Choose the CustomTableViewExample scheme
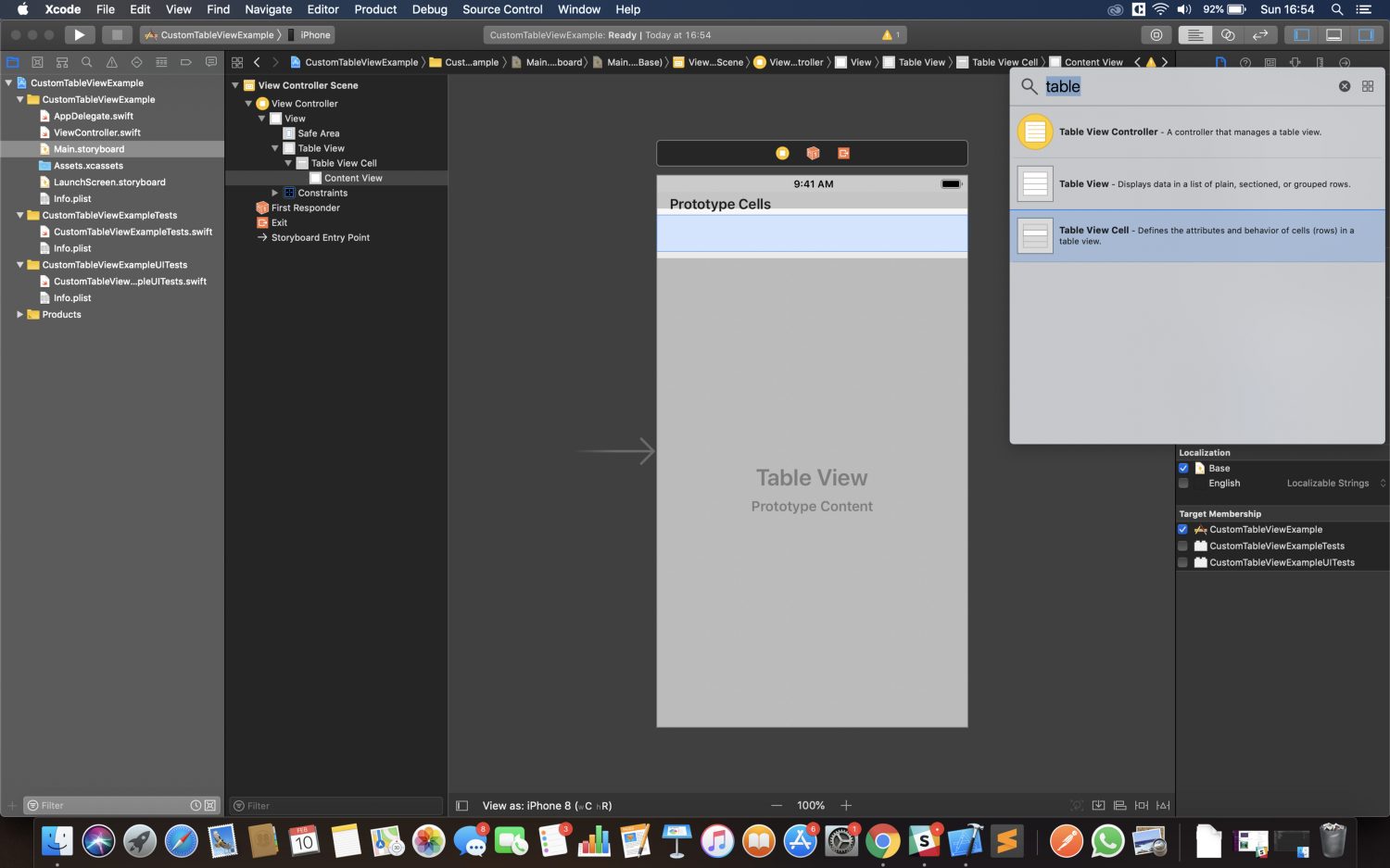This screenshot has height=868, width=1390. click(211, 35)
